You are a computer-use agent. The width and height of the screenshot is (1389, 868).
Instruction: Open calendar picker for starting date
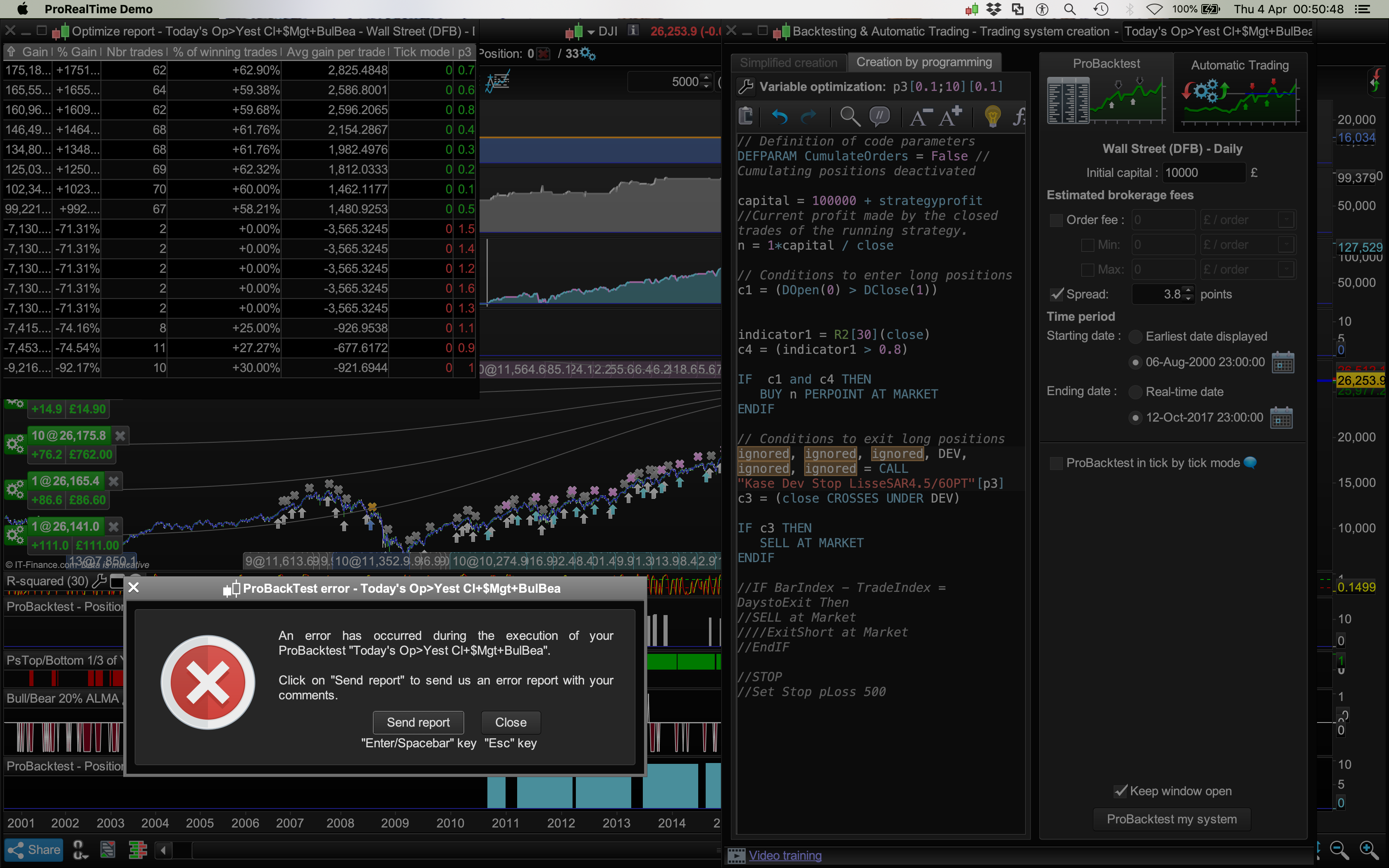(x=1283, y=363)
